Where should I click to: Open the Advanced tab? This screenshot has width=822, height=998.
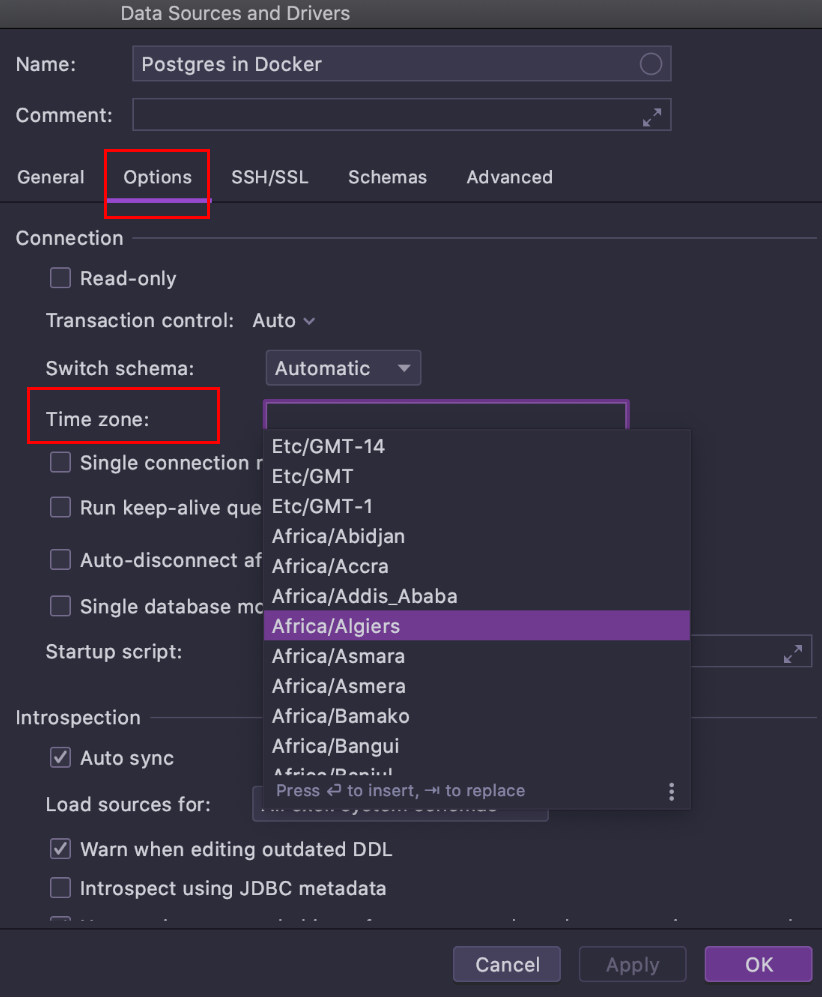(x=509, y=177)
